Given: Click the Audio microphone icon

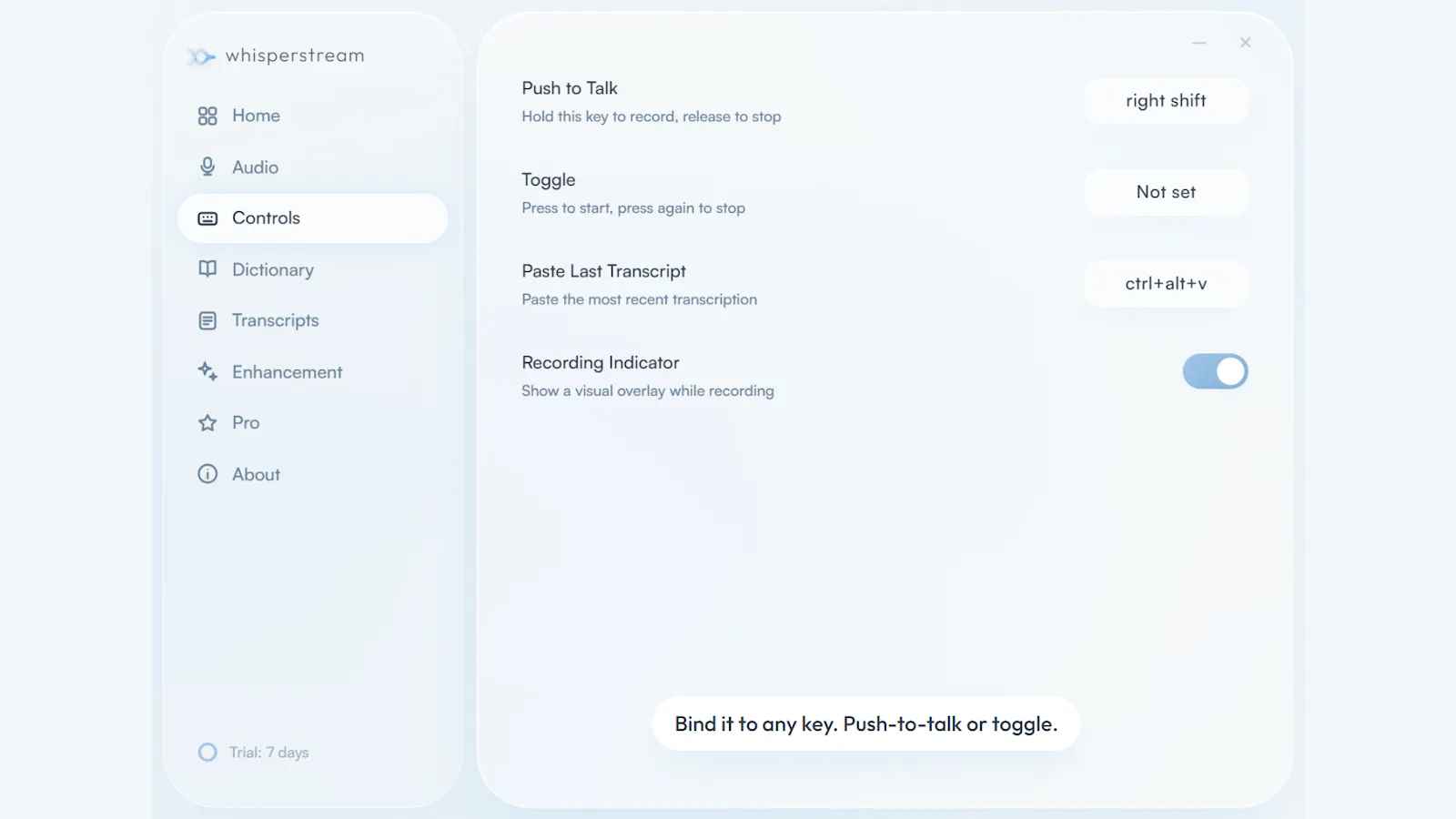Looking at the screenshot, I should point(207,167).
